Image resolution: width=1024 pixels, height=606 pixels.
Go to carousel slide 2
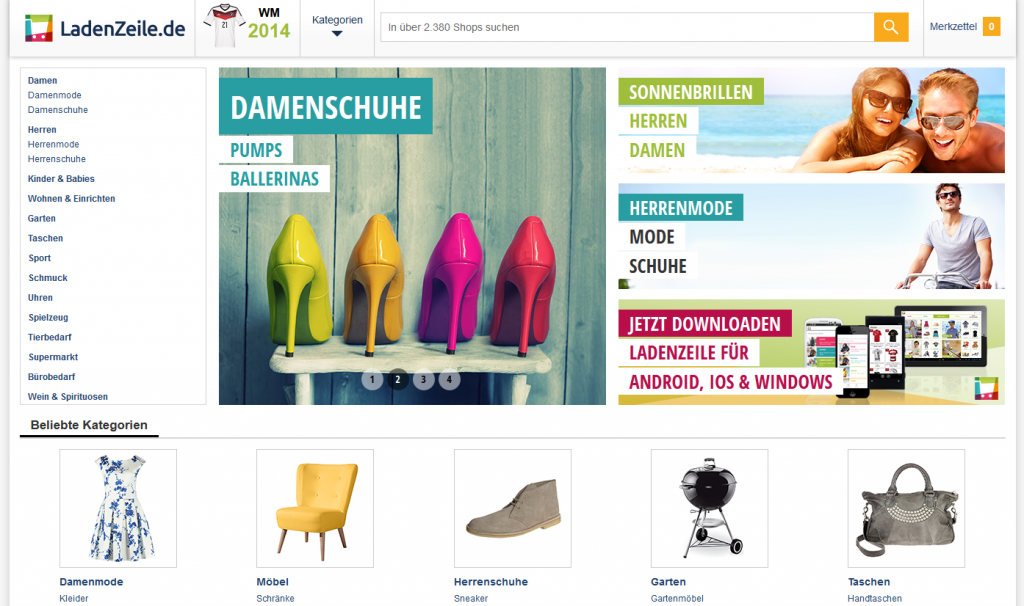tap(398, 379)
